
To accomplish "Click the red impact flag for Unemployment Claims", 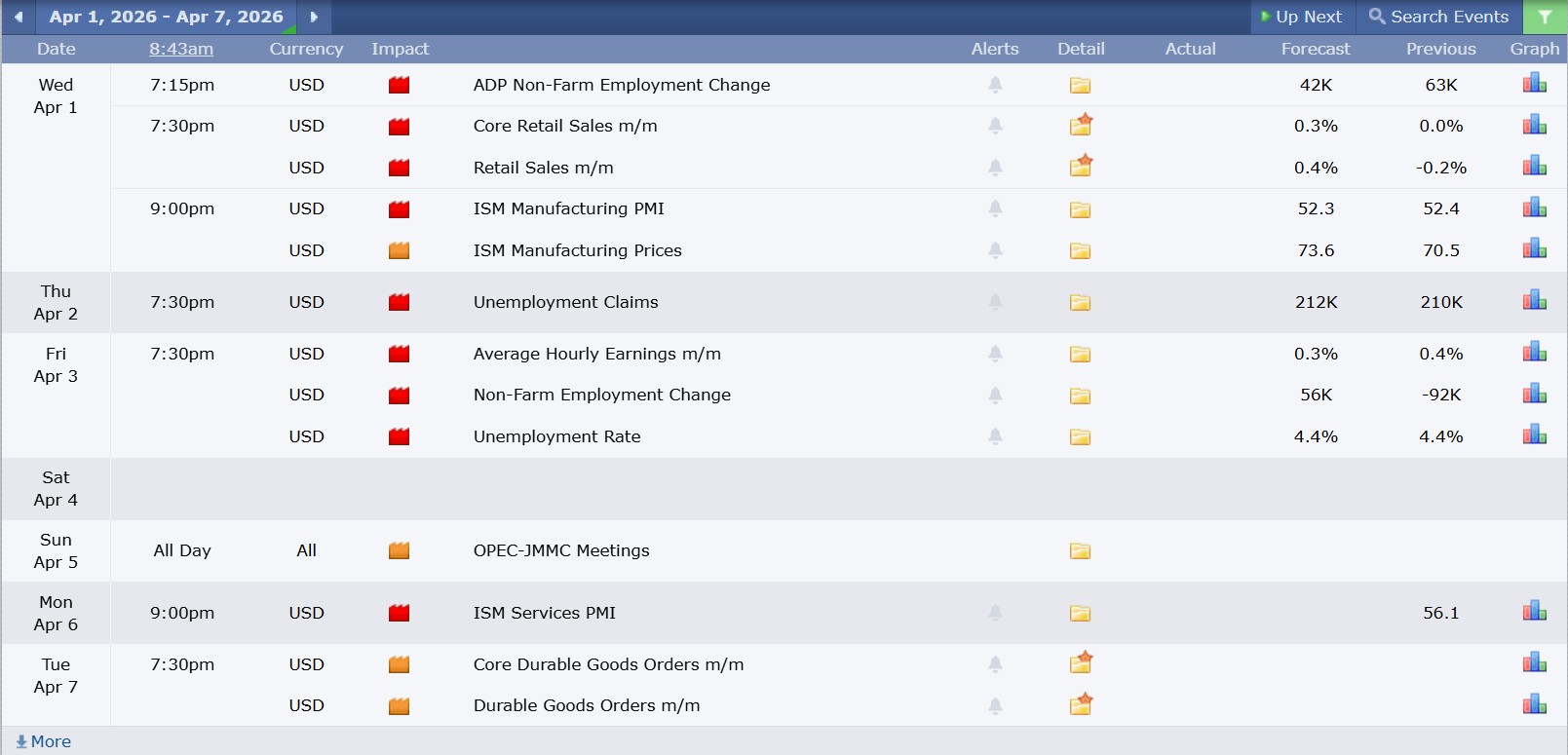I will pyautogui.click(x=399, y=302).
